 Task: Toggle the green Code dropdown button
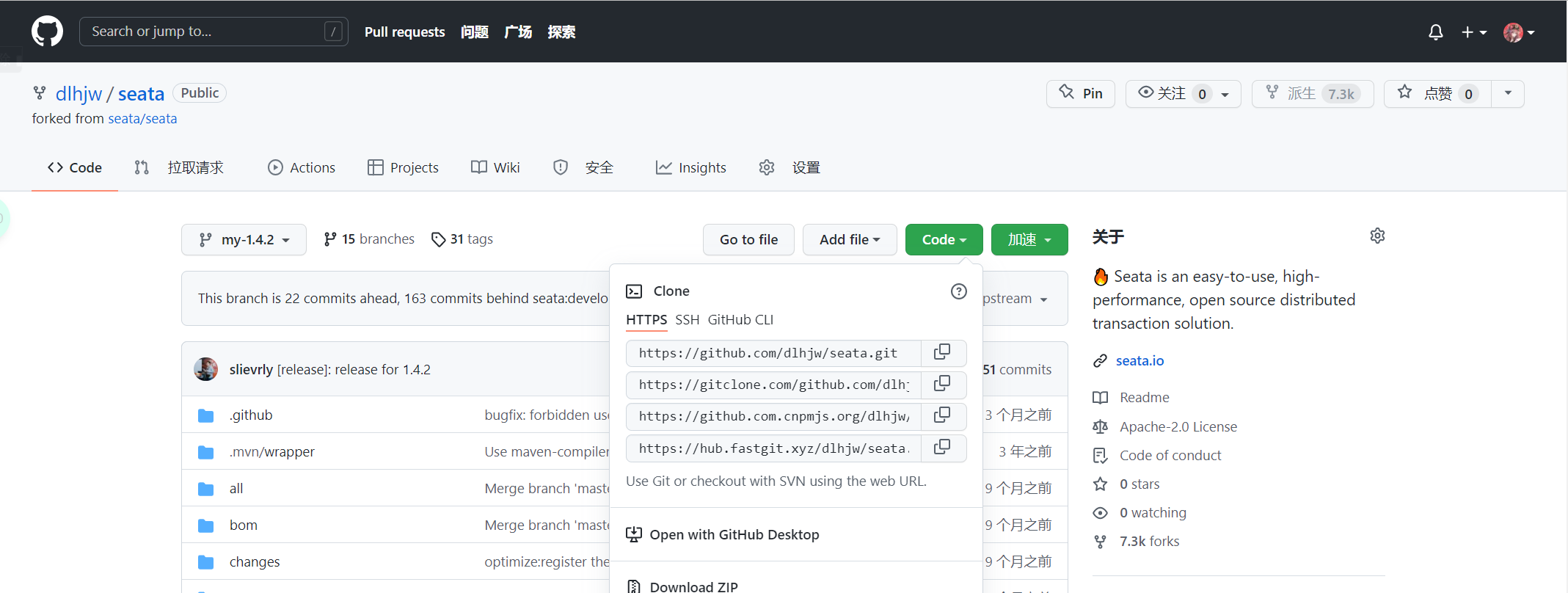coord(944,240)
